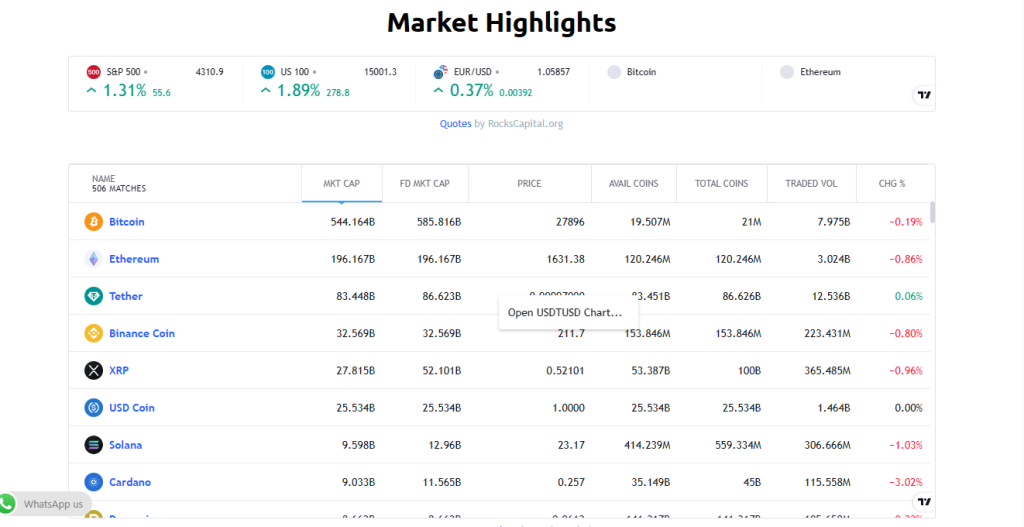Image resolution: width=1024 pixels, height=527 pixels.
Task: Click Ethereum change -0.86%
Action: (906, 259)
